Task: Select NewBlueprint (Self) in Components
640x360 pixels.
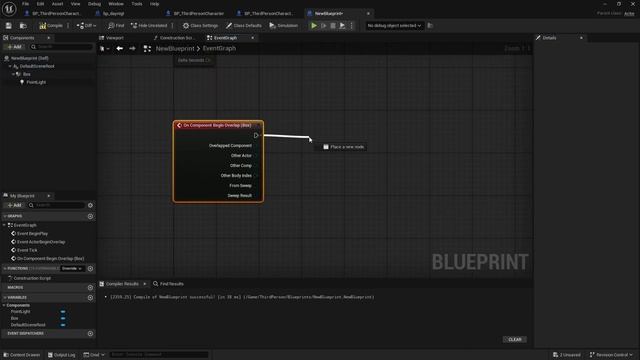Action: (29, 58)
